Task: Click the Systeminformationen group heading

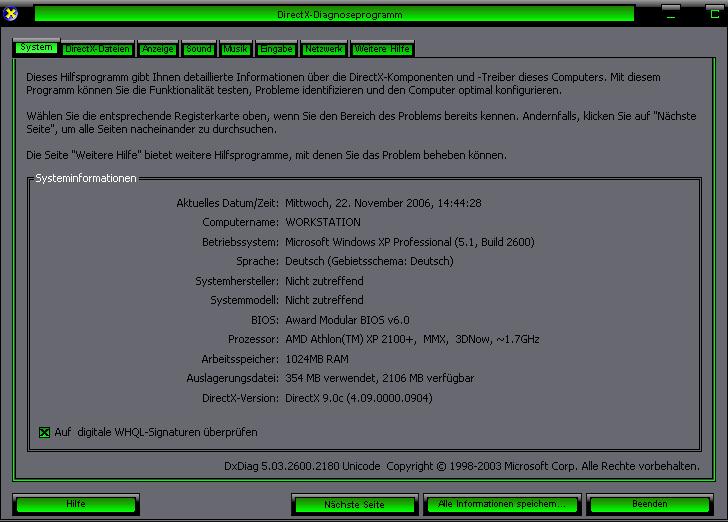Action: coord(86,178)
